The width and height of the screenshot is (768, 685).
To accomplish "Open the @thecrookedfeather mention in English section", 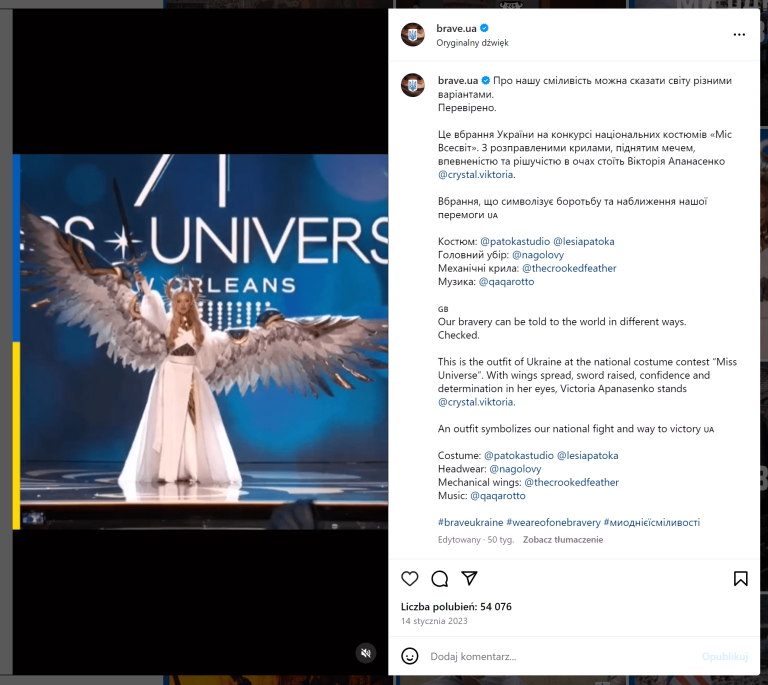I will (x=571, y=482).
